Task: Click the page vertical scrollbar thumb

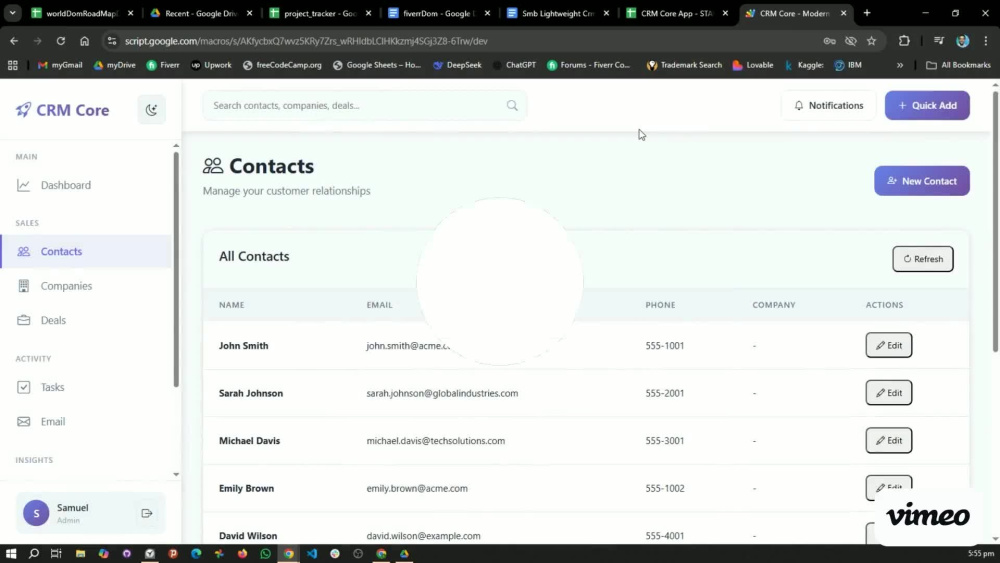Action: 995,221
